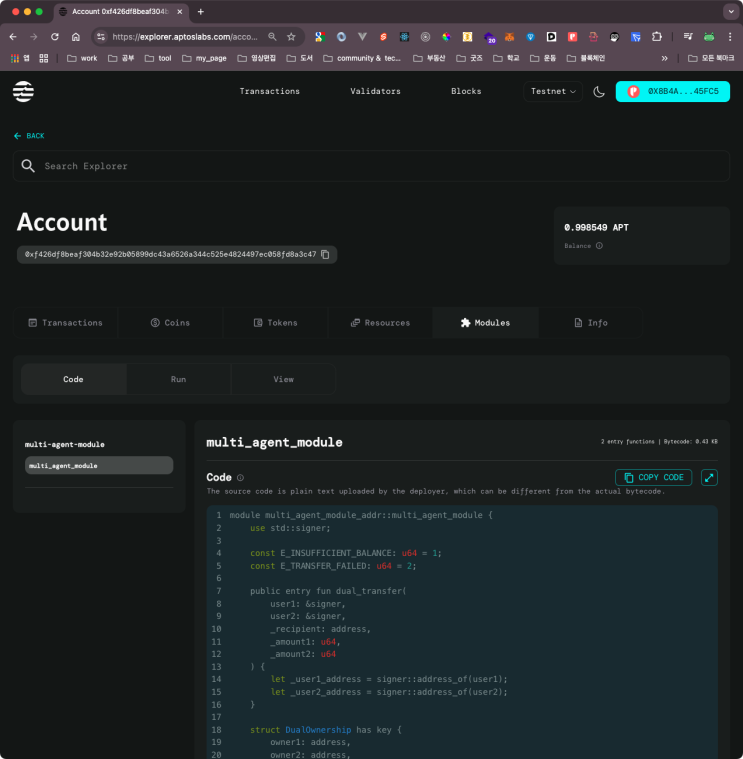The width and height of the screenshot is (743, 759).
Task: Select the View sub-tab
Action: 284,380
